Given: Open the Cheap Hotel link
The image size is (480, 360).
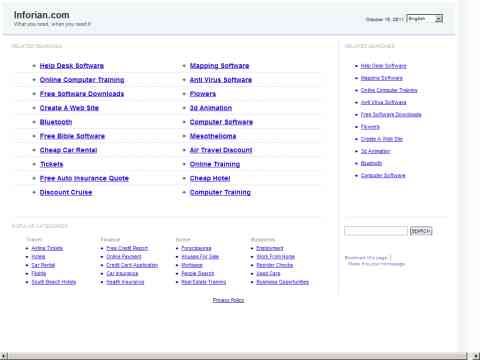Looking at the screenshot, I should coord(210,178).
